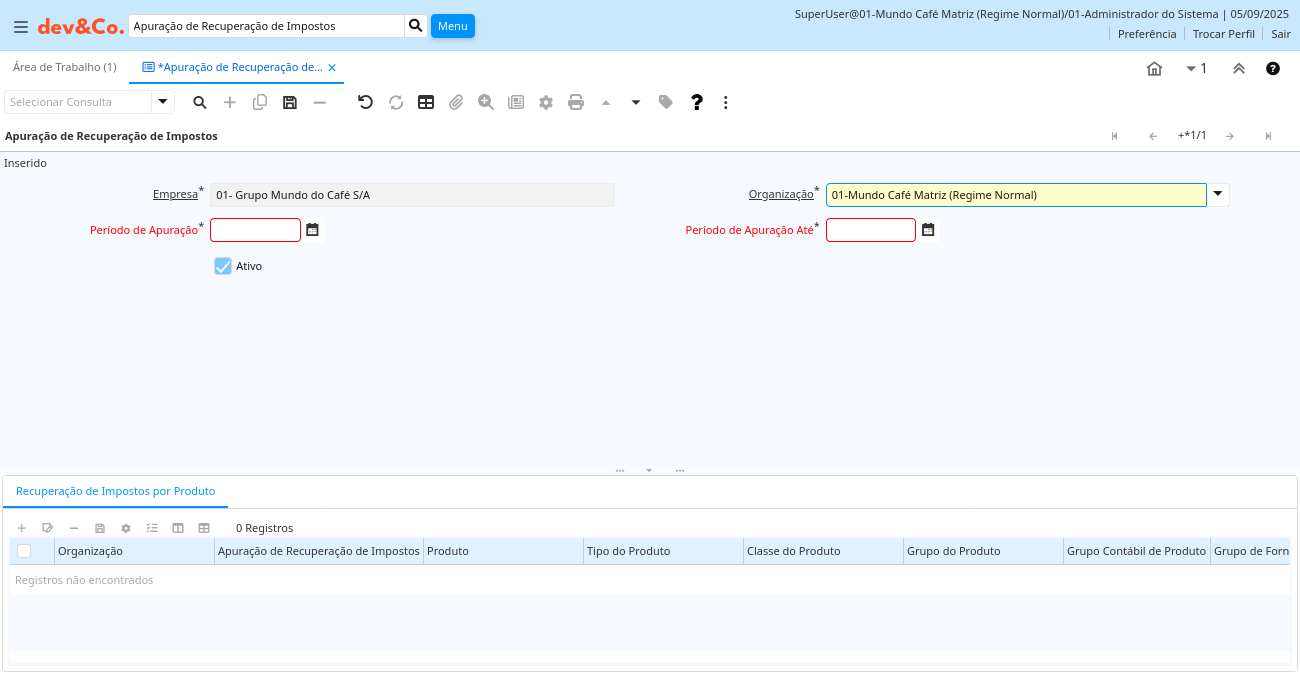Click the blue Menu button
1300x674 pixels.
point(452,26)
